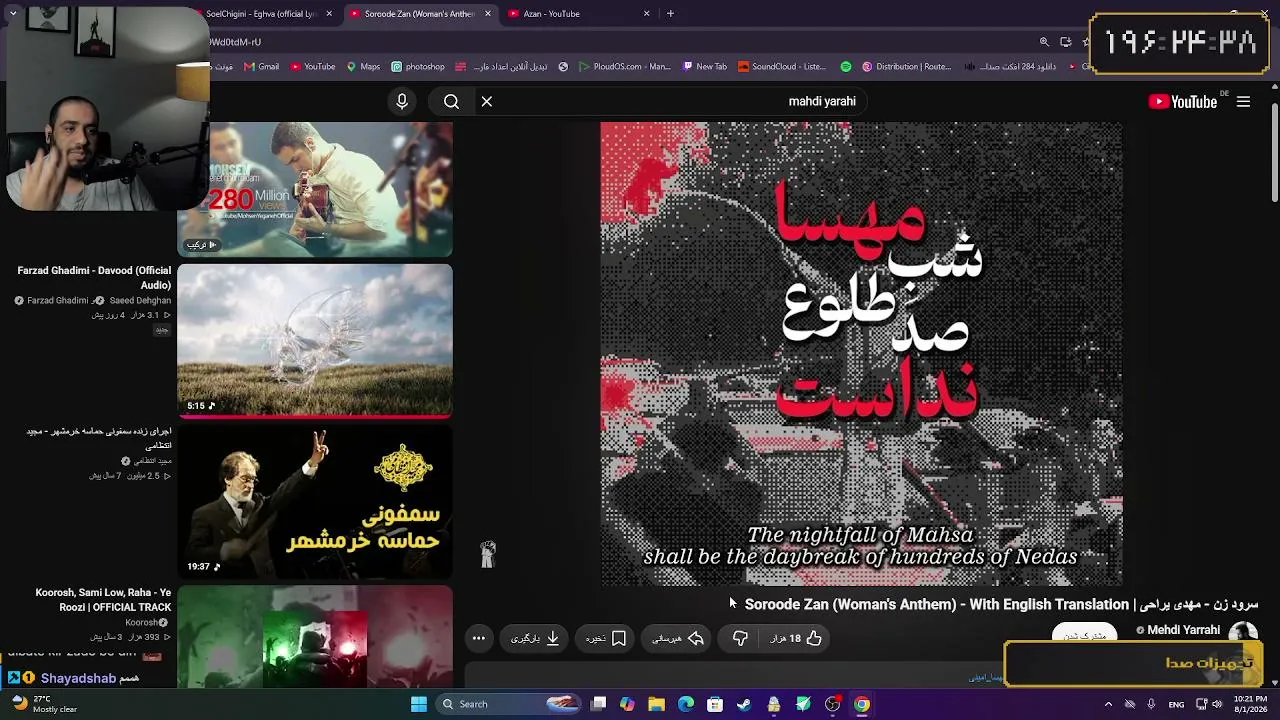Click the download button under the video
Screen dimensions: 1280x720
pos(535,638)
